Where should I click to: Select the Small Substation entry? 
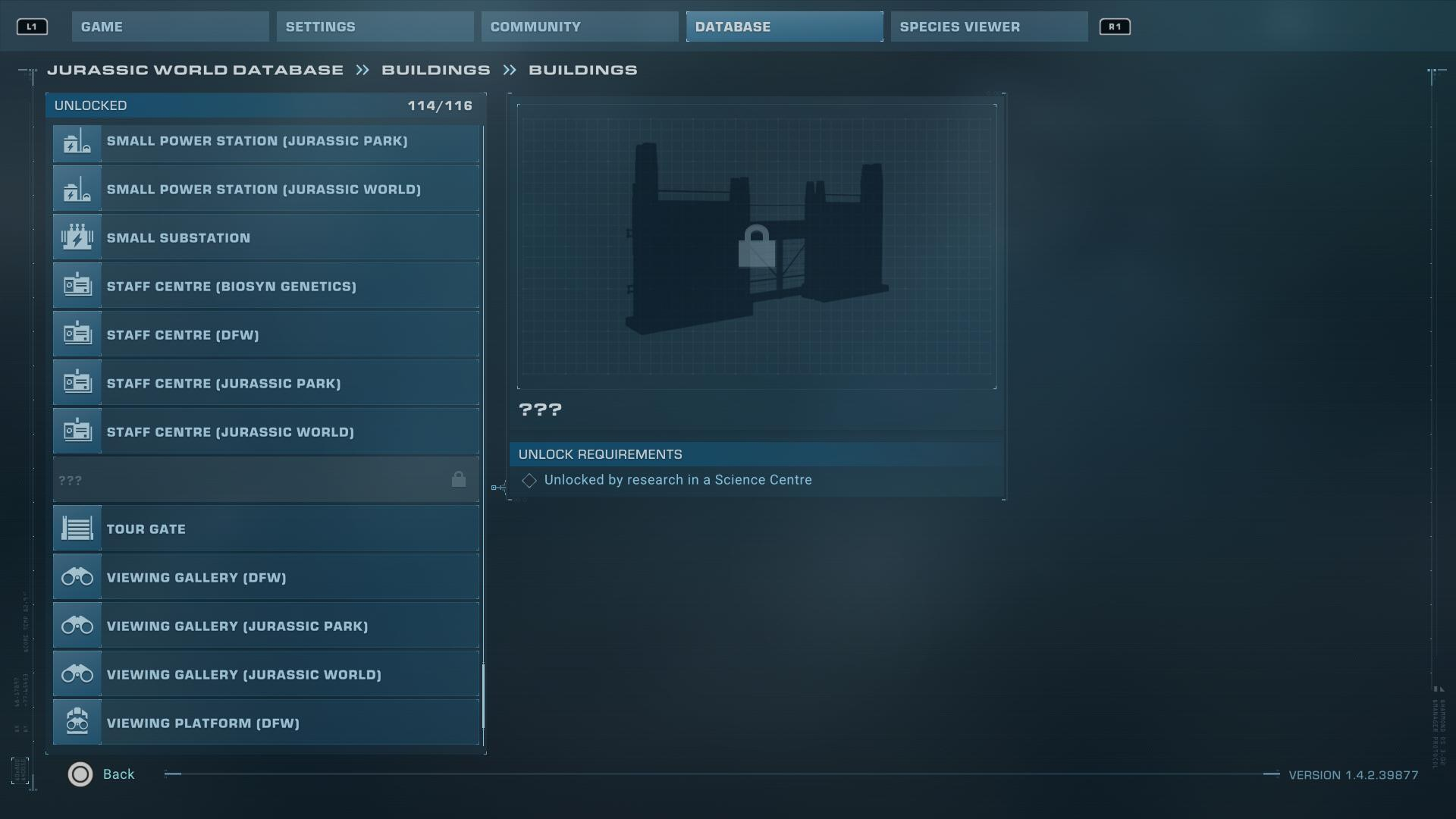(266, 238)
